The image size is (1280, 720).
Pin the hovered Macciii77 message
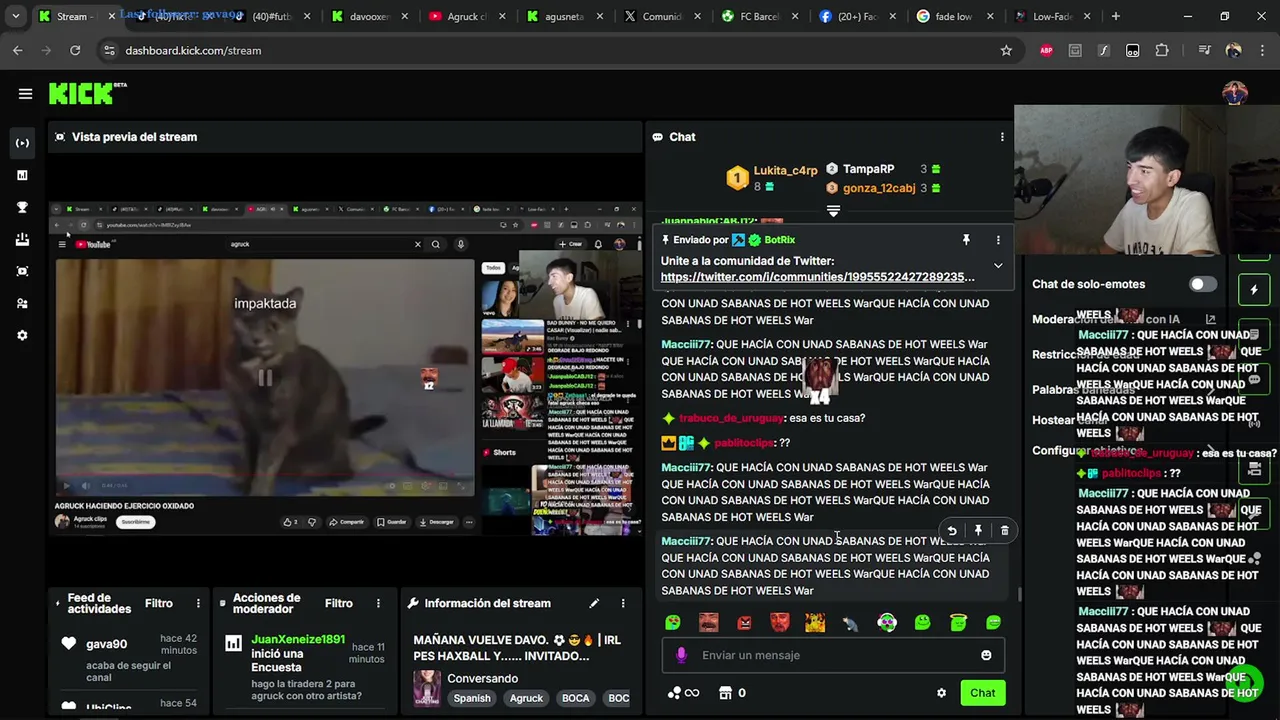click(x=978, y=531)
